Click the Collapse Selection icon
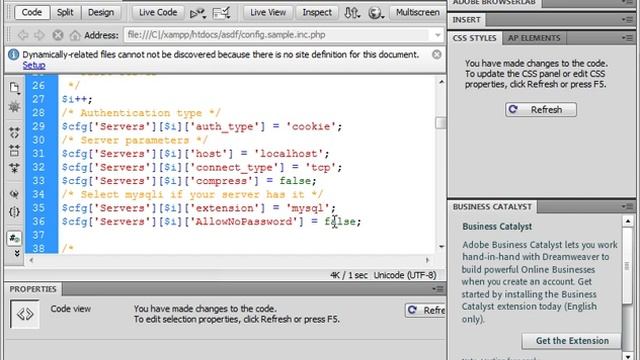 click(14, 151)
